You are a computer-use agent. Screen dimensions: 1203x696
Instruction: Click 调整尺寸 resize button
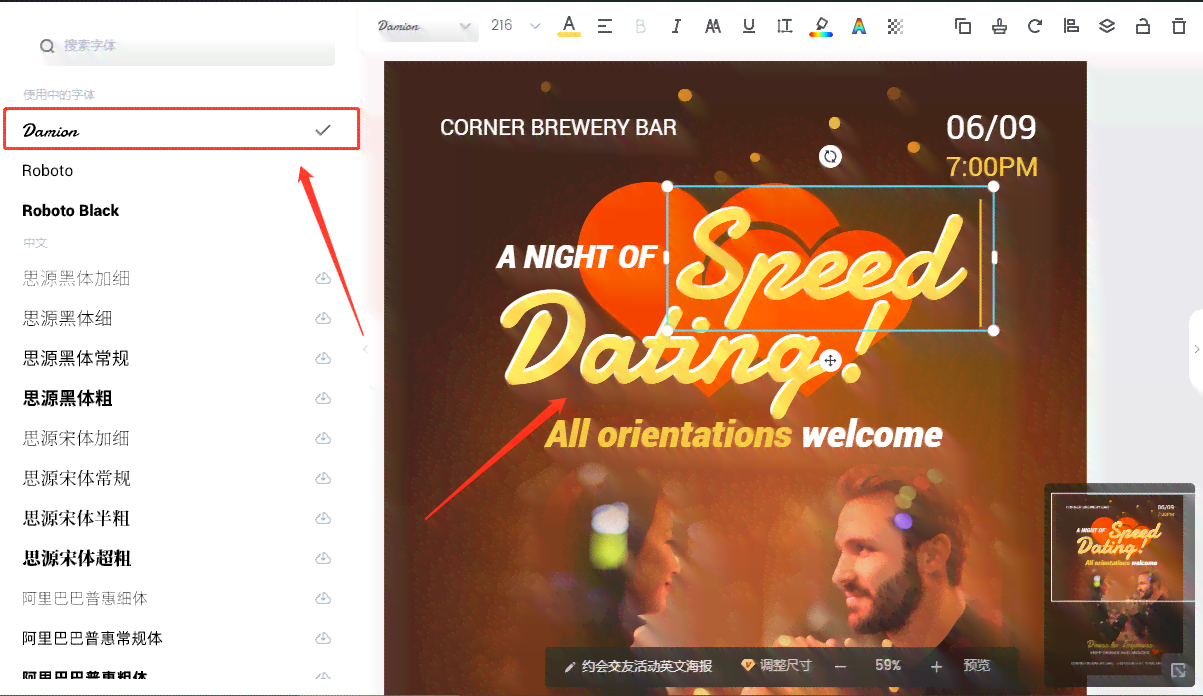click(x=776, y=666)
